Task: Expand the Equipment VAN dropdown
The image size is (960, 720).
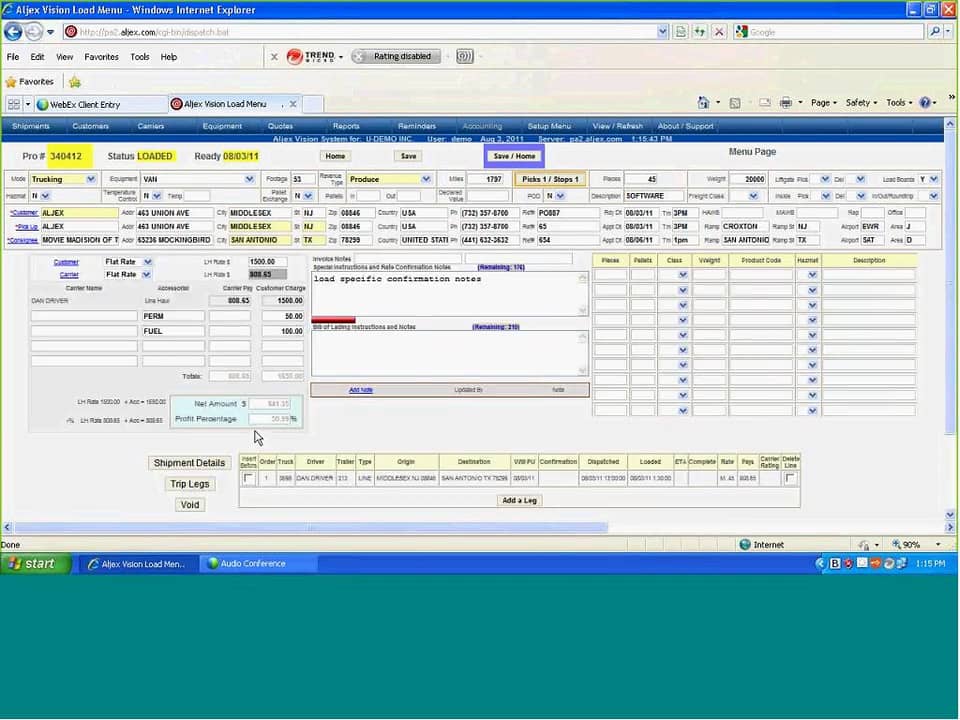Action: click(249, 179)
